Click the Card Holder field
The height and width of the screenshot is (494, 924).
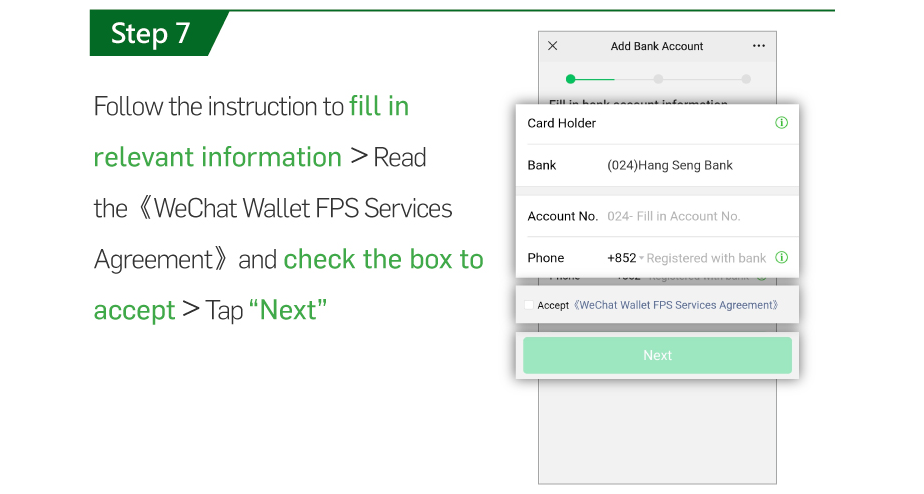pyautogui.click(x=657, y=123)
